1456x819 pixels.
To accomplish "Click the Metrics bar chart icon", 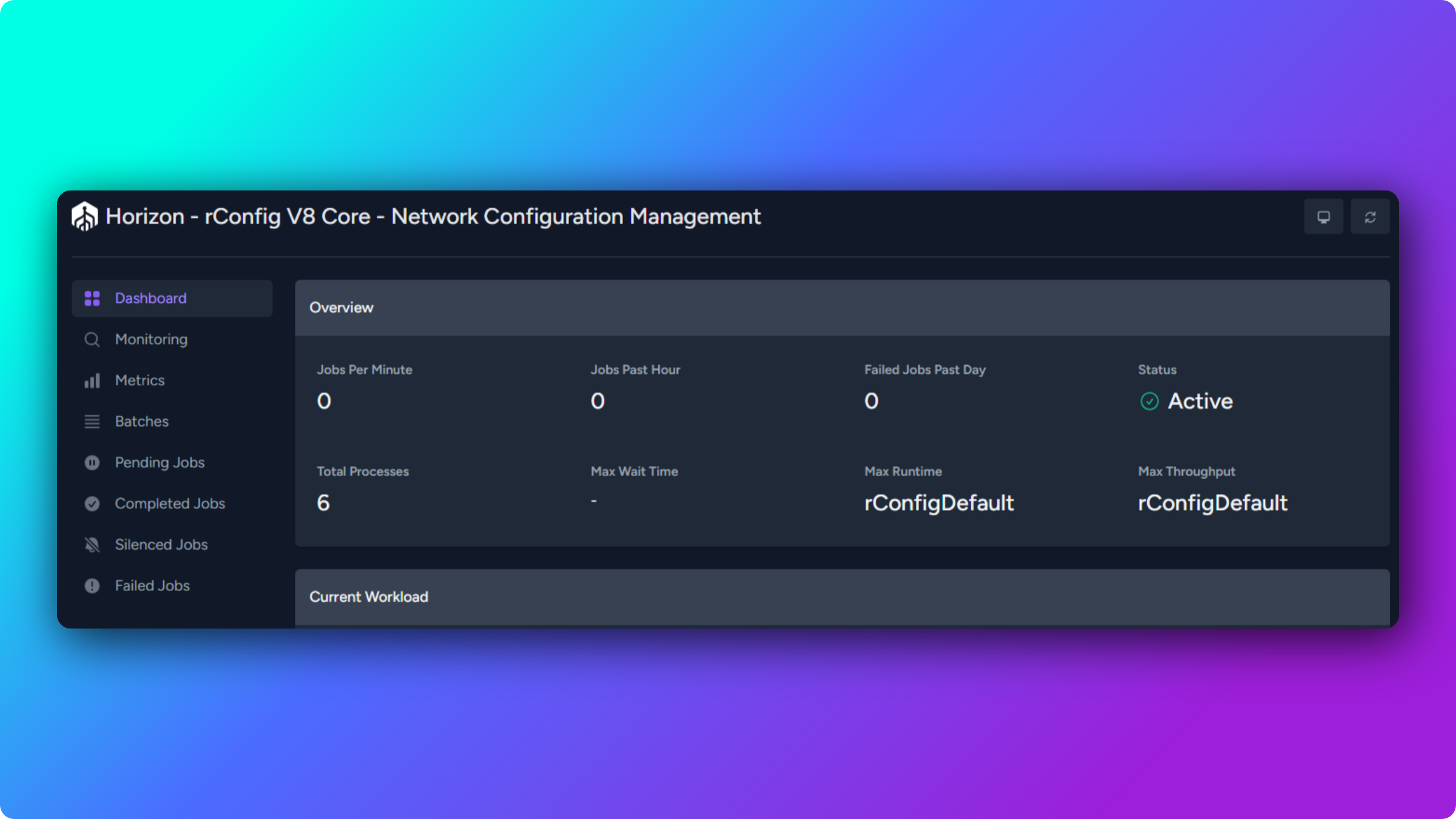I will coord(92,380).
